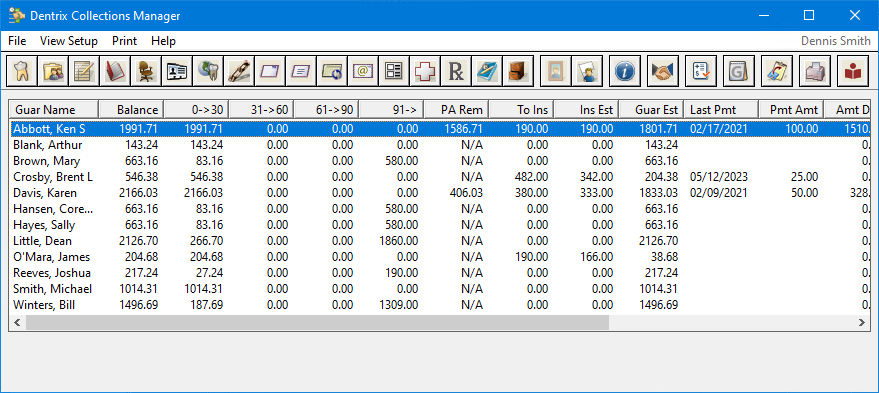The image size is (879, 393).
Task: Click the patient picture portrait icon
Action: pos(556,71)
